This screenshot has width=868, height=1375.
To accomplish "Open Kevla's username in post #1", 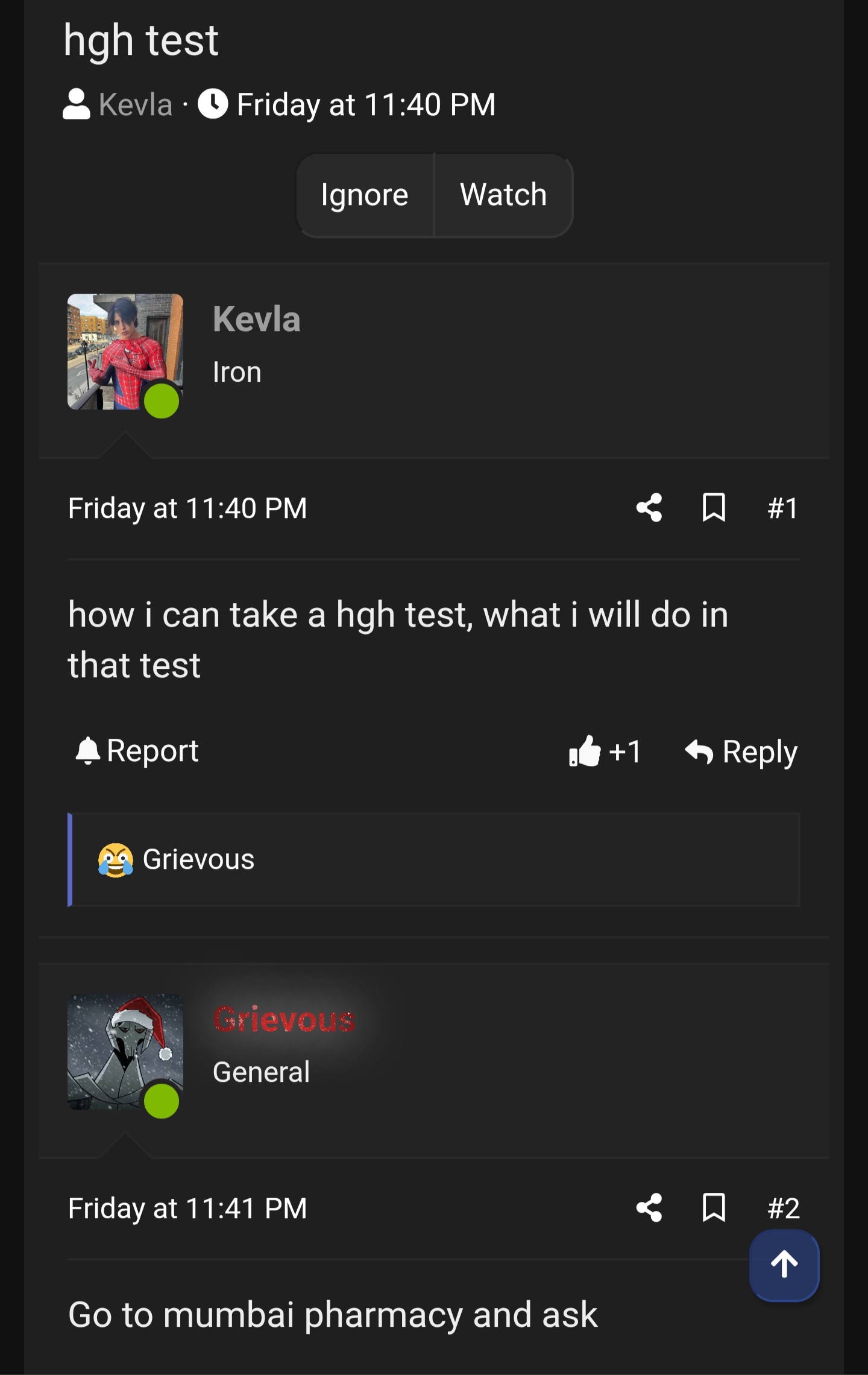I will pyautogui.click(x=256, y=319).
